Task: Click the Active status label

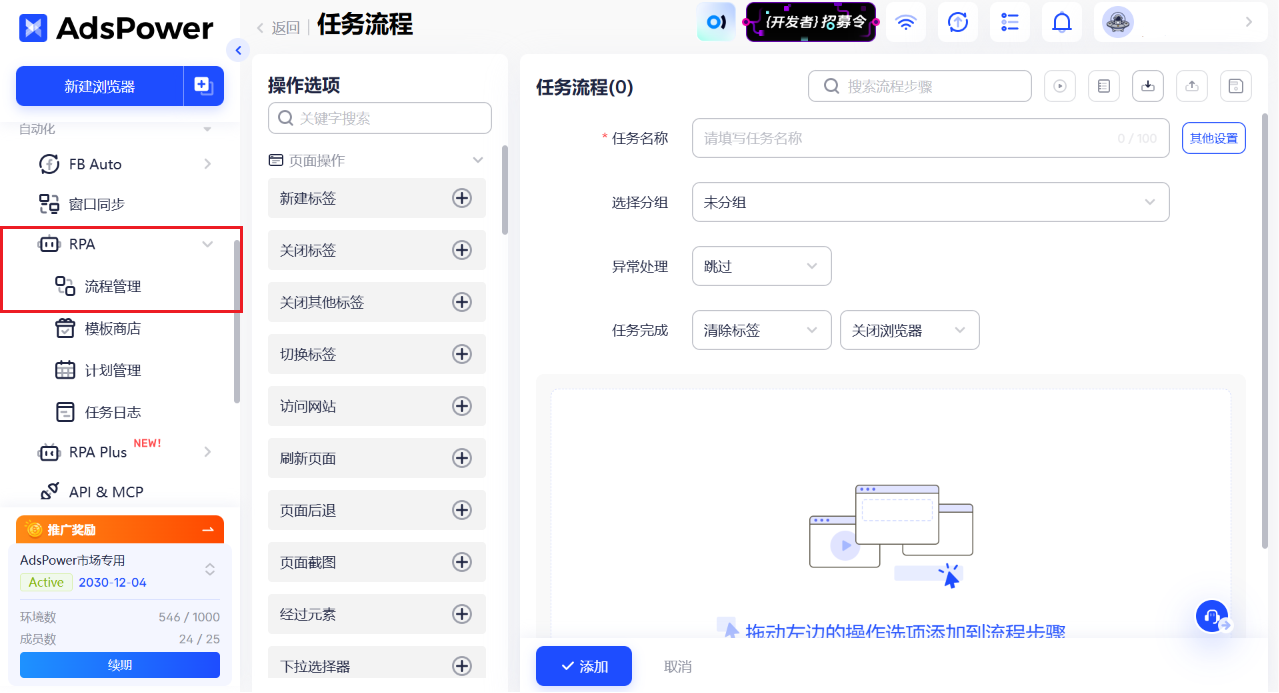Action: [x=46, y=582]
